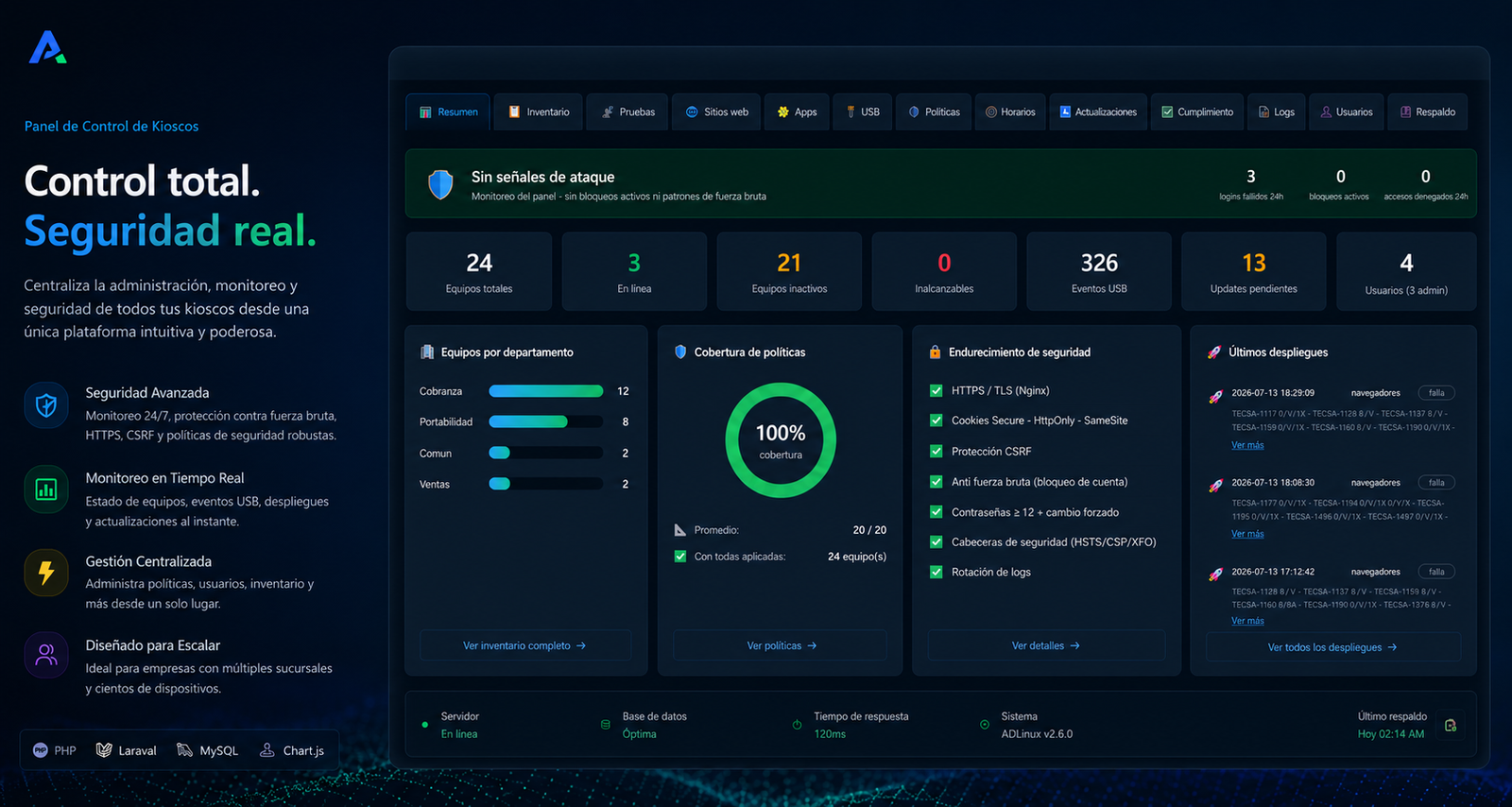The image size is (1512, 807).
Task: Toggle Contraseñas ≥ 12 + cambio forzado checkbox
Action: 936,512
